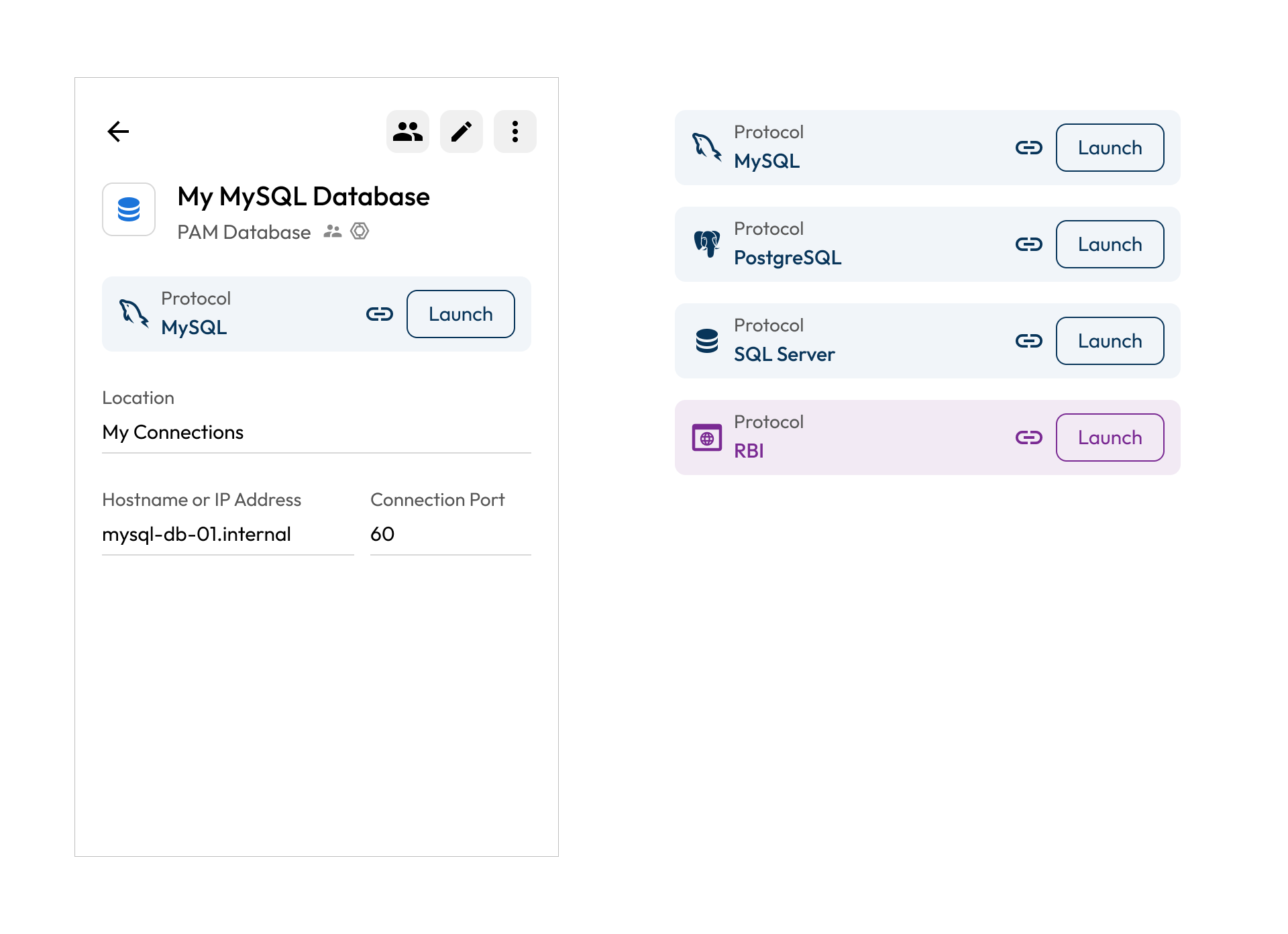Viewport: 1288px width, 934px height.
Task: Click the Connection Port field showing 60
Action: (451, 534)
